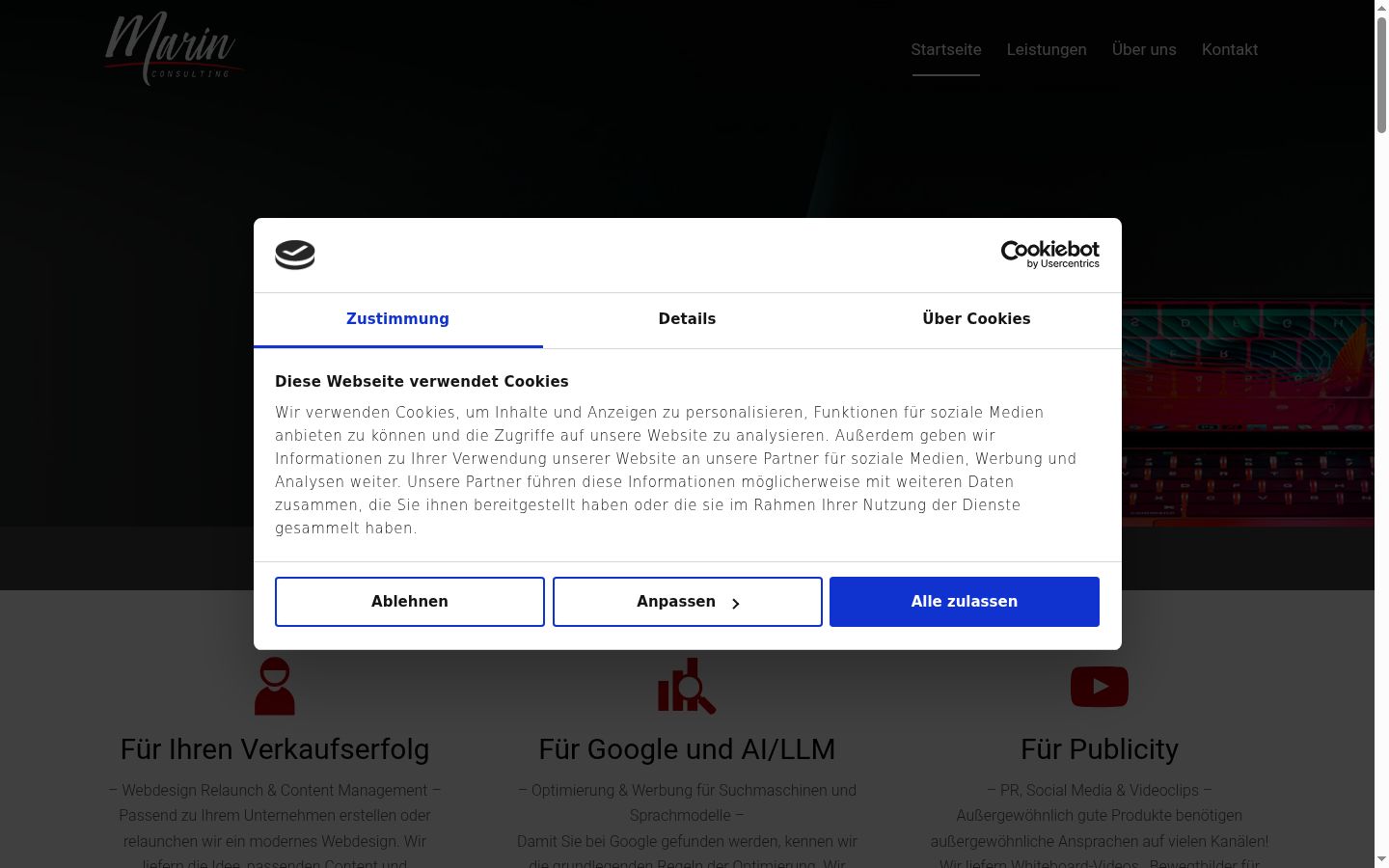Click the Cookiebot round logo icon
Screen dimensions: 1389x868
[295, 255]
